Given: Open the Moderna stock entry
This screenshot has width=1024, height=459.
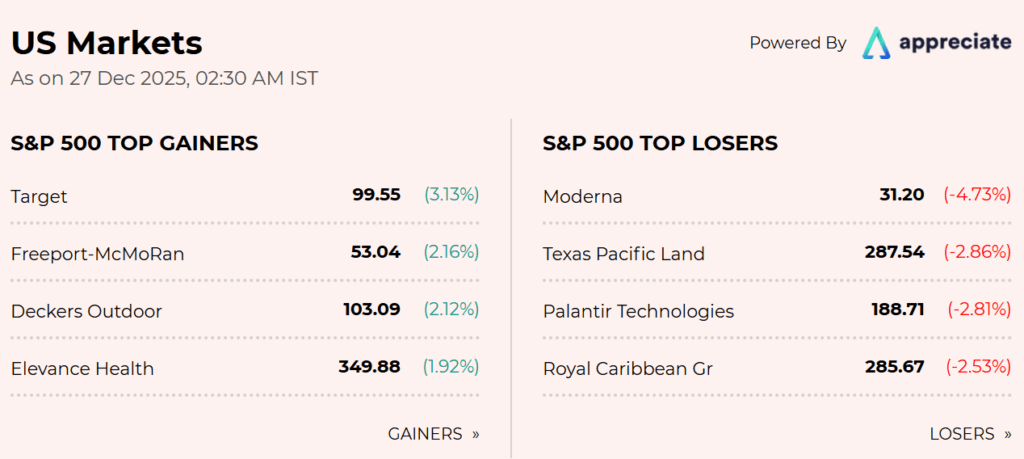Looking at the screenshot, I should click(582, 196).
